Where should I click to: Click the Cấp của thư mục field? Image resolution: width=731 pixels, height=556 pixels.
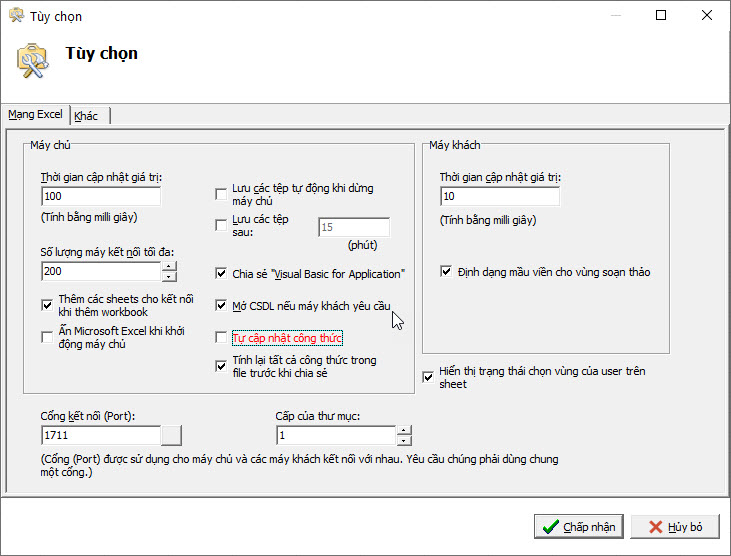click(336, 435)
